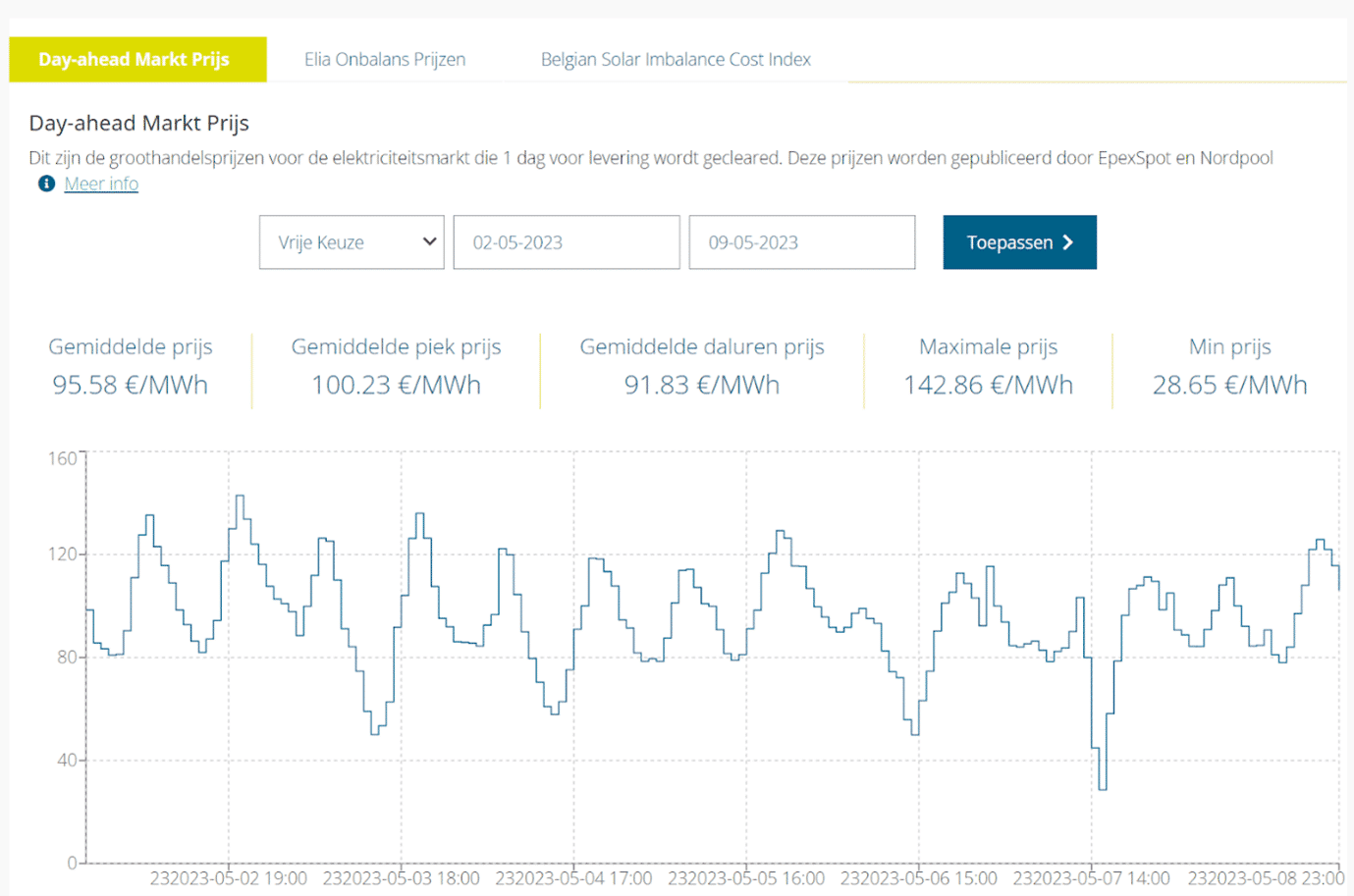Click the arrow icon on the Toepassen button
The image size is (1354, 896).
point(1068,242)
